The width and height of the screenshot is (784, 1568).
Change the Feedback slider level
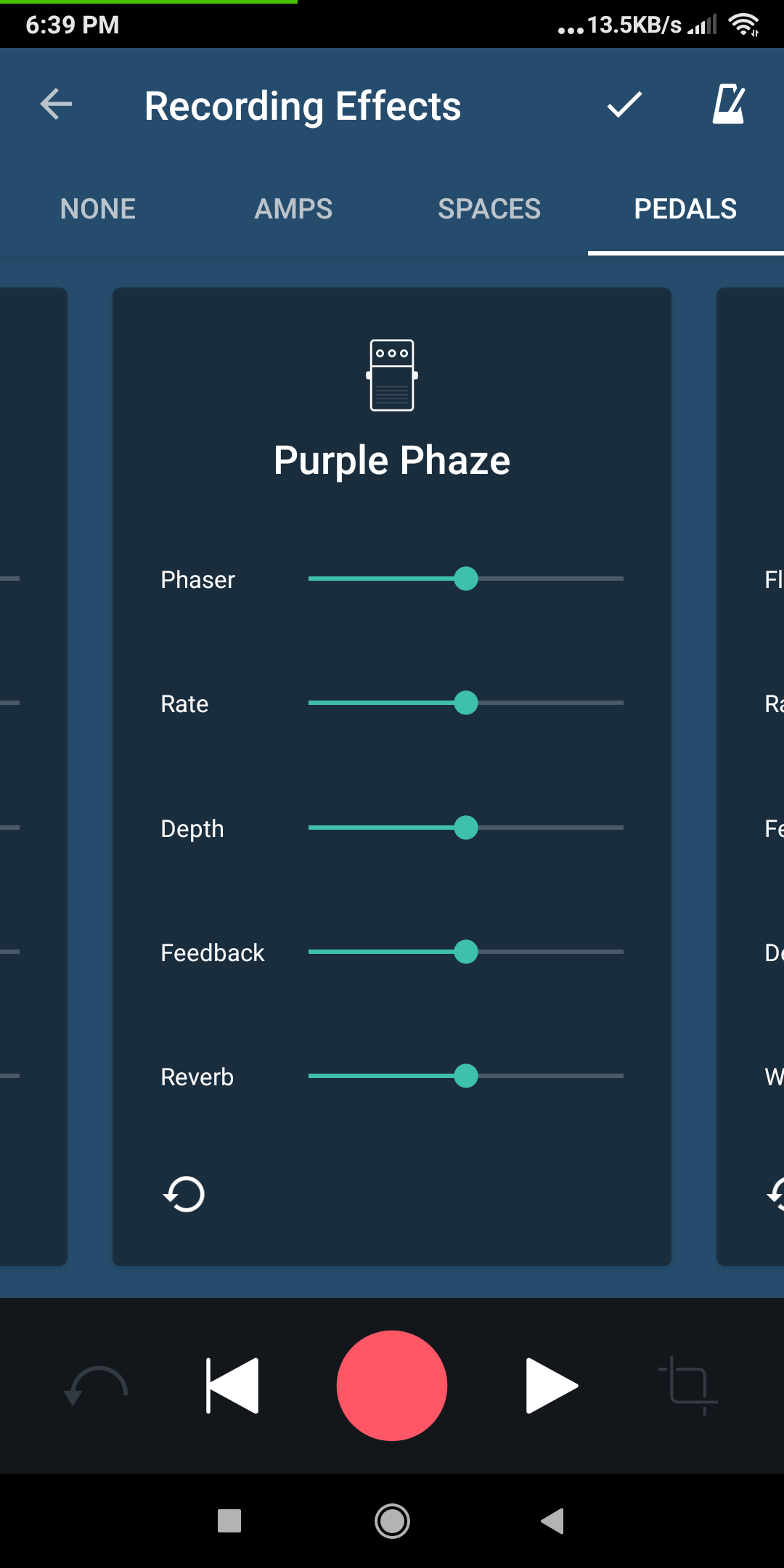466,952
